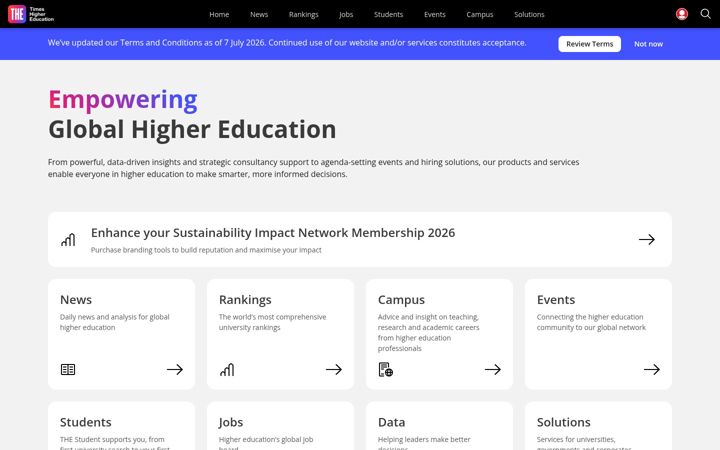Open the Events card heading
720x450 pixels.
pyautogui.click(x=556, y=300)
